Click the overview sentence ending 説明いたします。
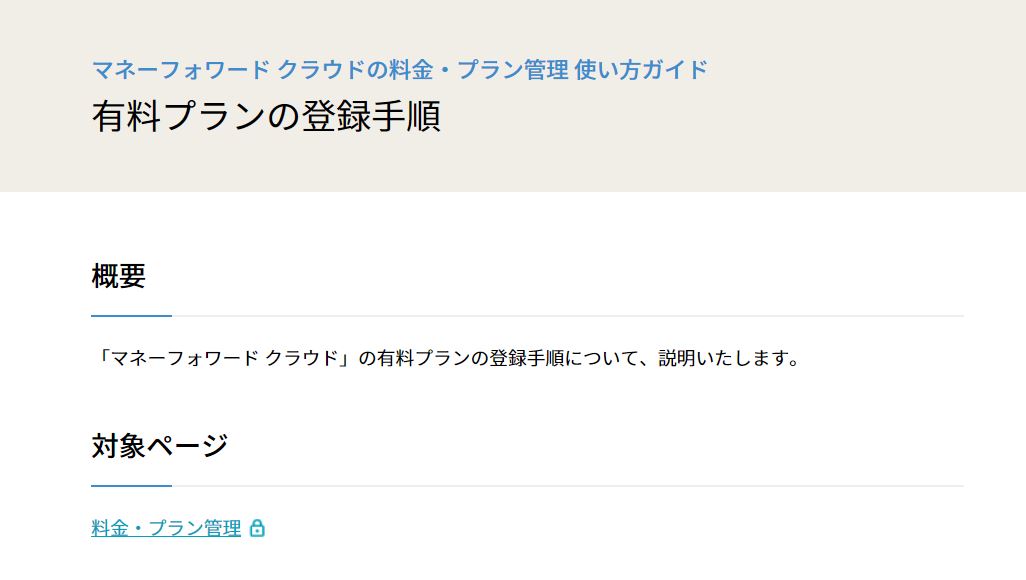Screen dimensions: 1026x580 point(446,358)
